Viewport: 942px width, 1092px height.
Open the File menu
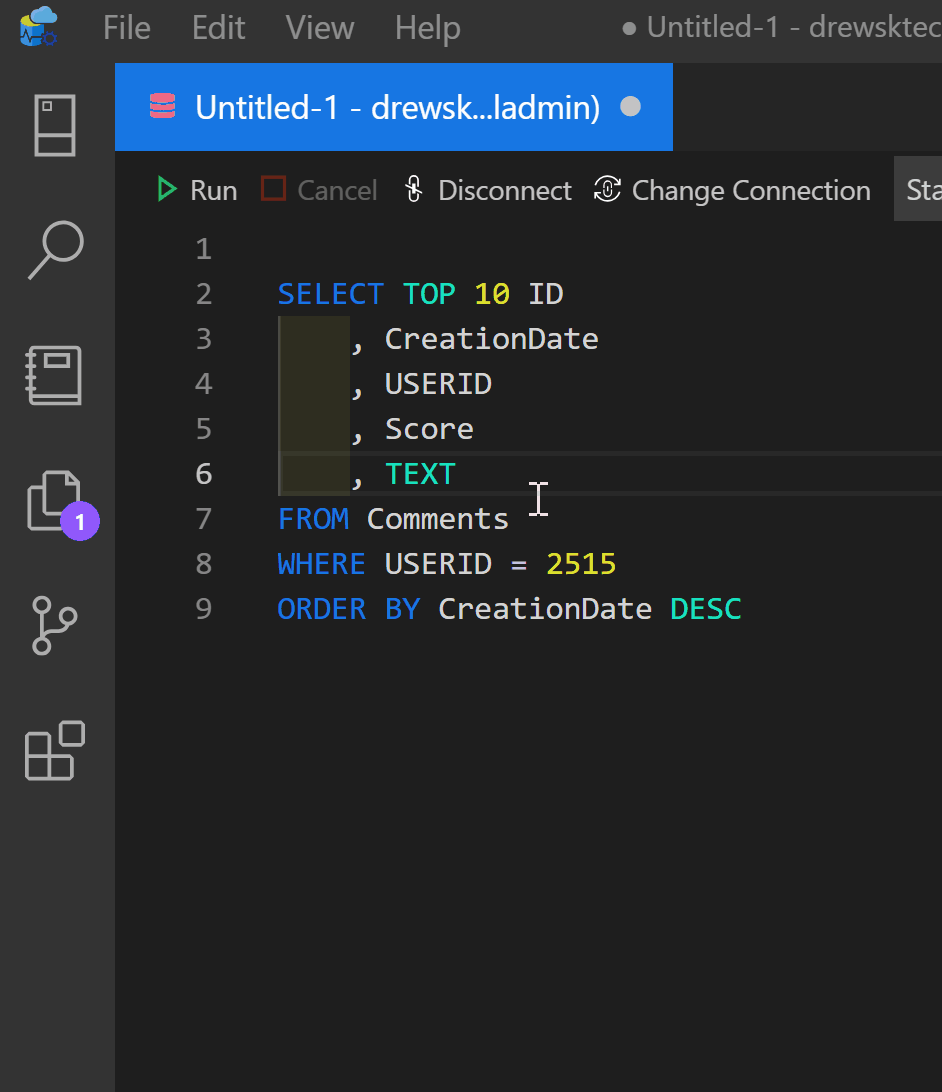[x=127, y=27]
